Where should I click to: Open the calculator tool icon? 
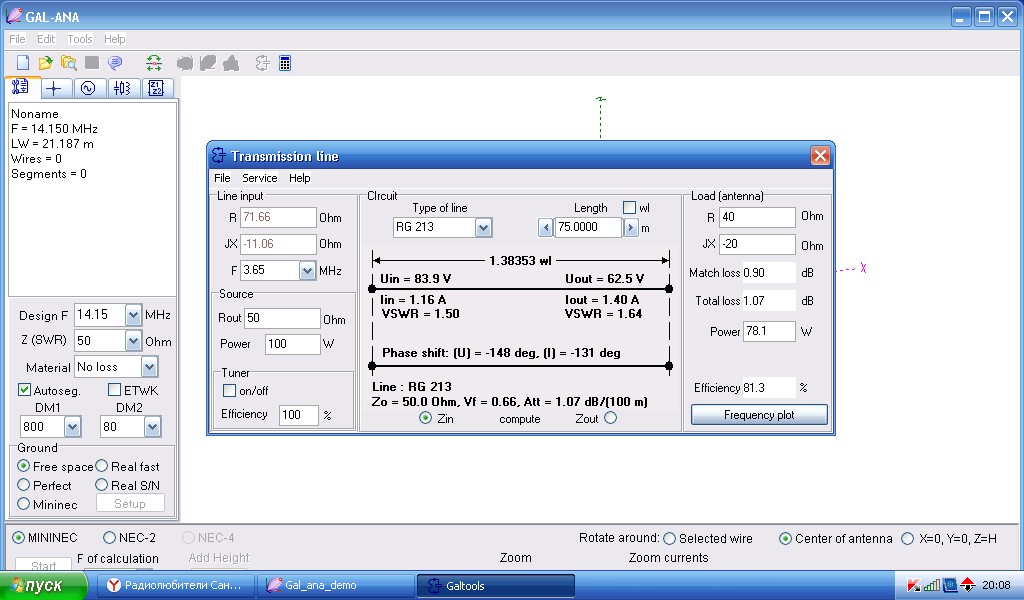286,63
